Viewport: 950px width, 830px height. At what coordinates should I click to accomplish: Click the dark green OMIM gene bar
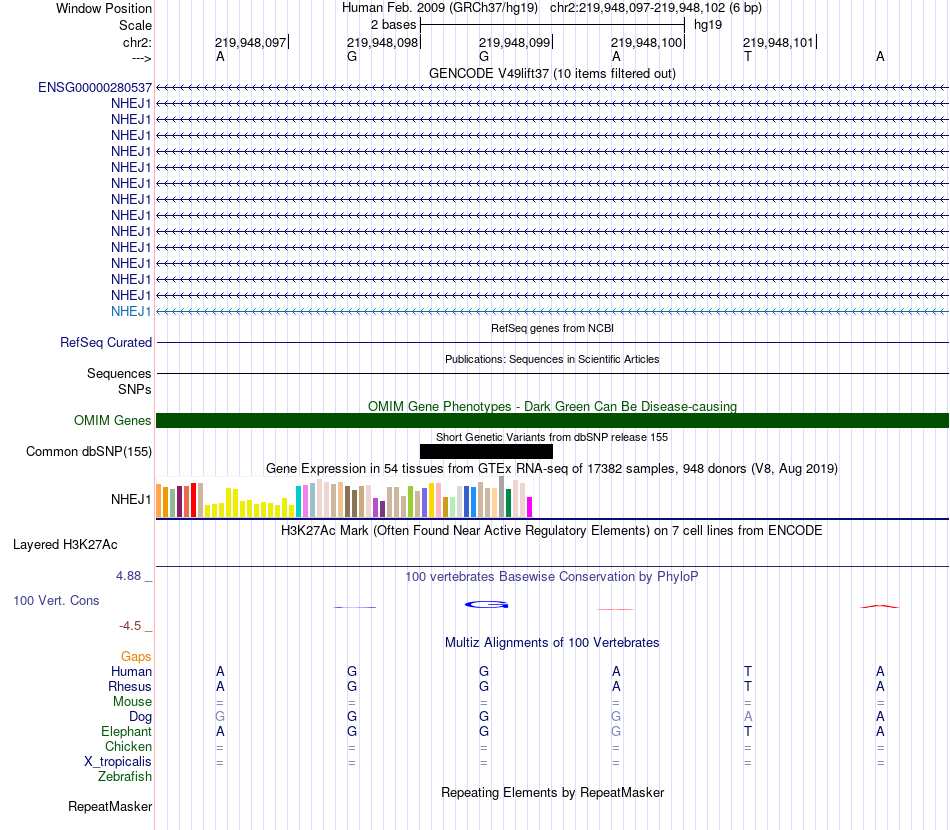tap(552, 420)
